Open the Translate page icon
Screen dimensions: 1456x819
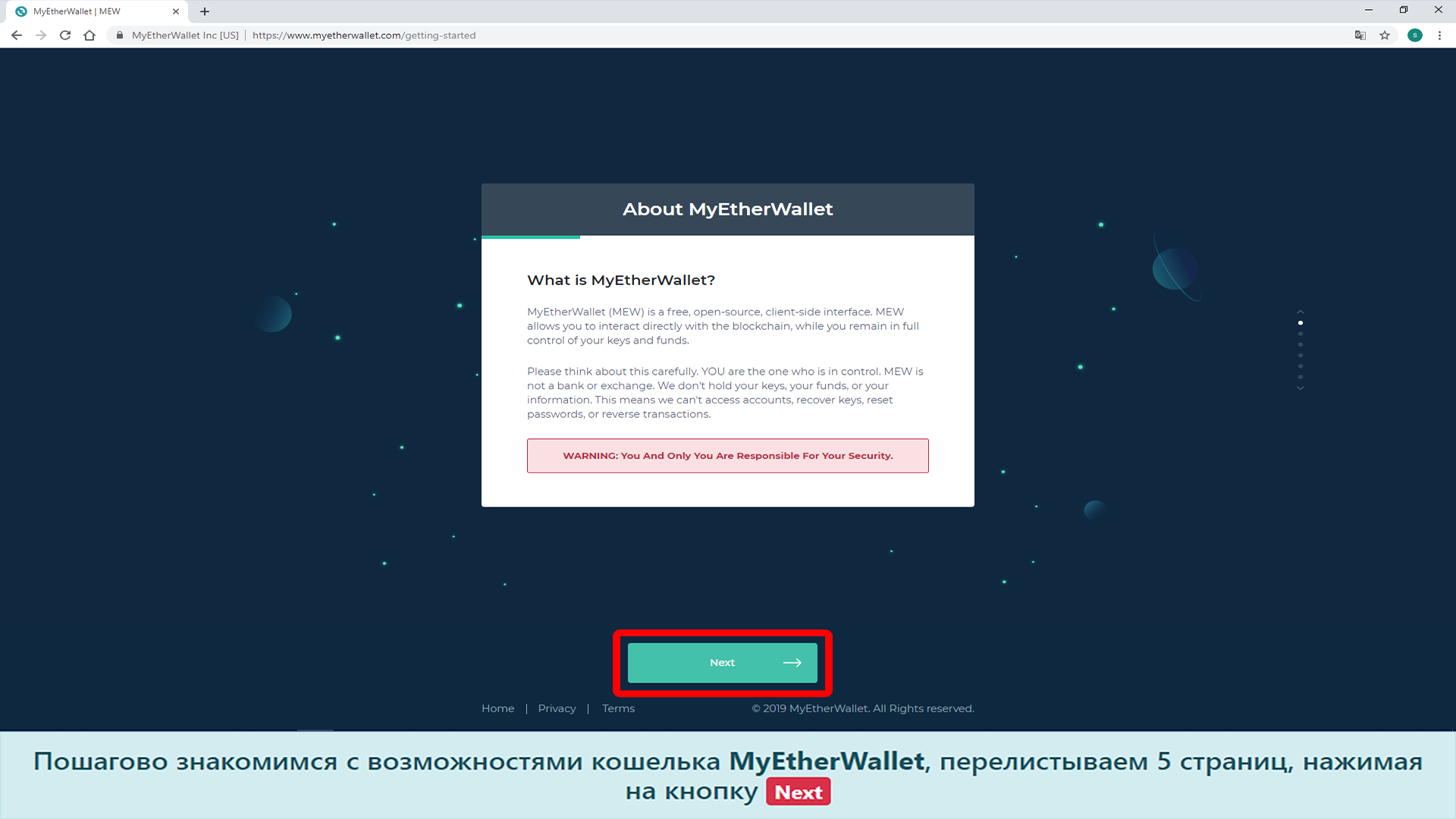click(1360, 36)
